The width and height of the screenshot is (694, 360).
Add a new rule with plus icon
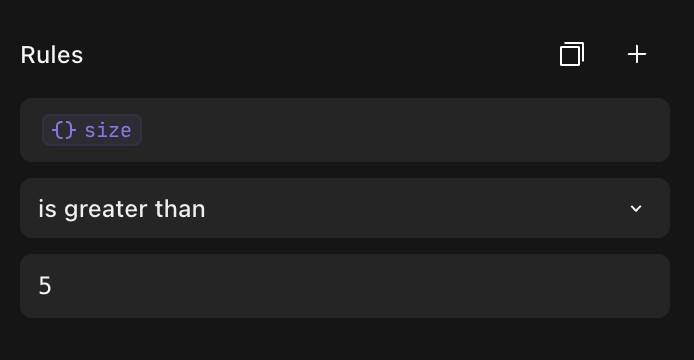point(637,54)
